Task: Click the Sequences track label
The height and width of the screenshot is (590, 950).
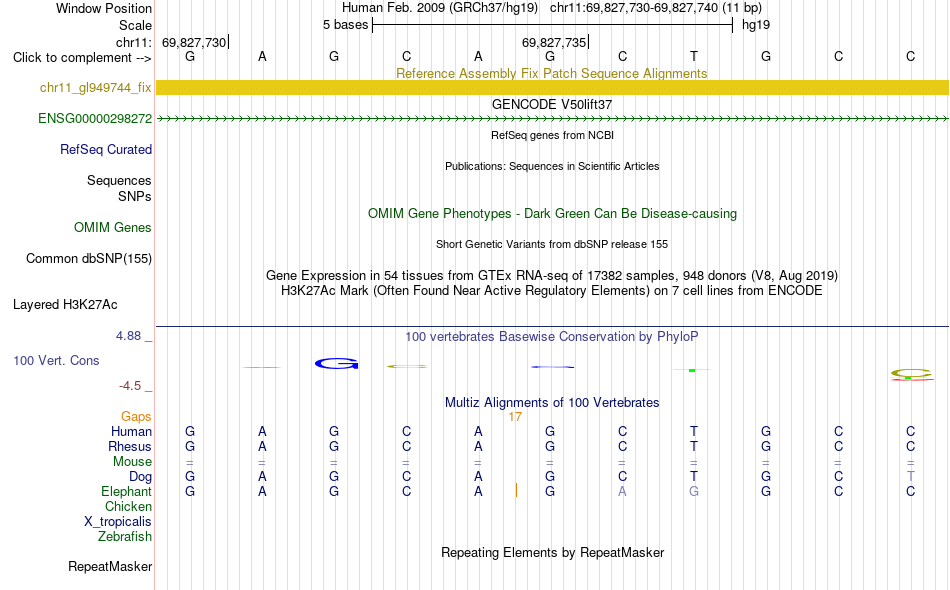Action: (x=119, y=181)
